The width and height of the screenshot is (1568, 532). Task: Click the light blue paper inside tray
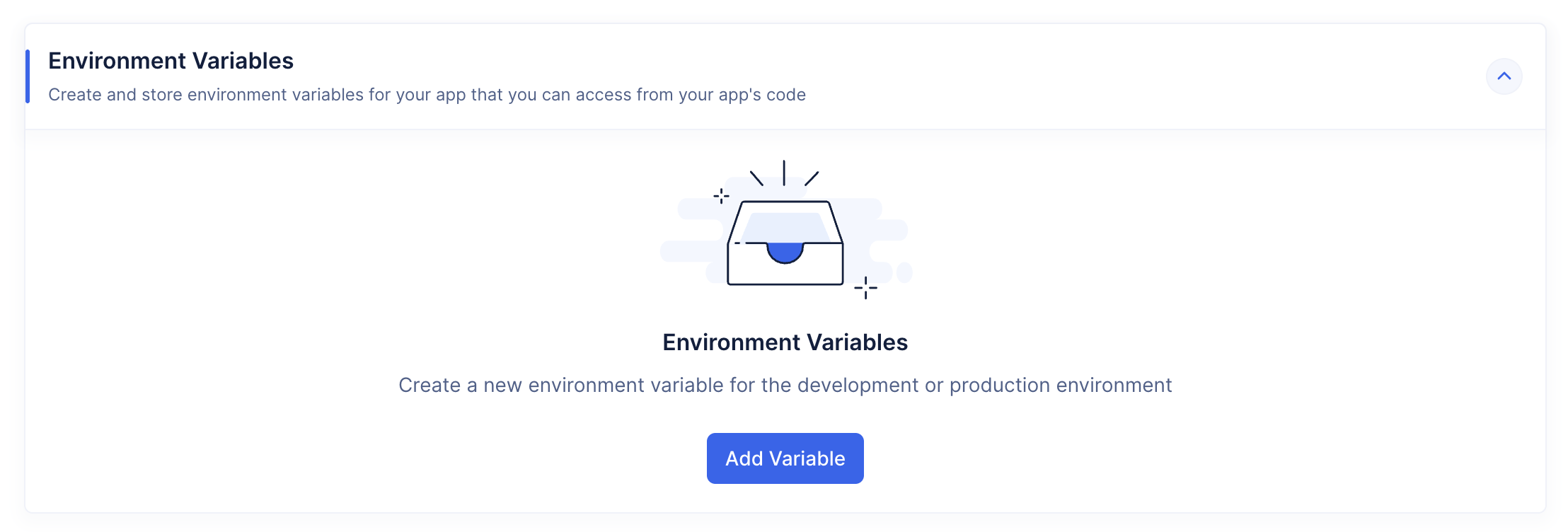point(785,226)
